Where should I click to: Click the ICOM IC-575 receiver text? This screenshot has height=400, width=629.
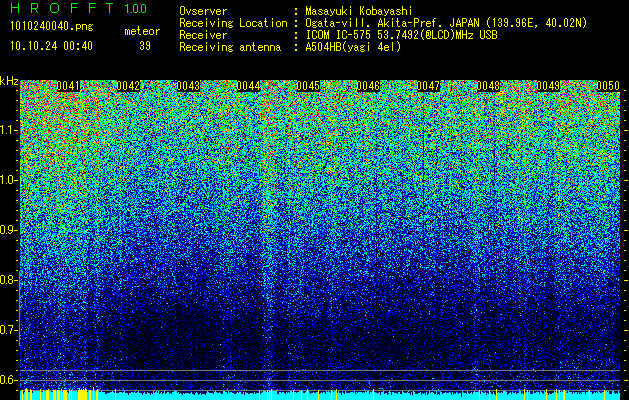[x=401, y=35]
